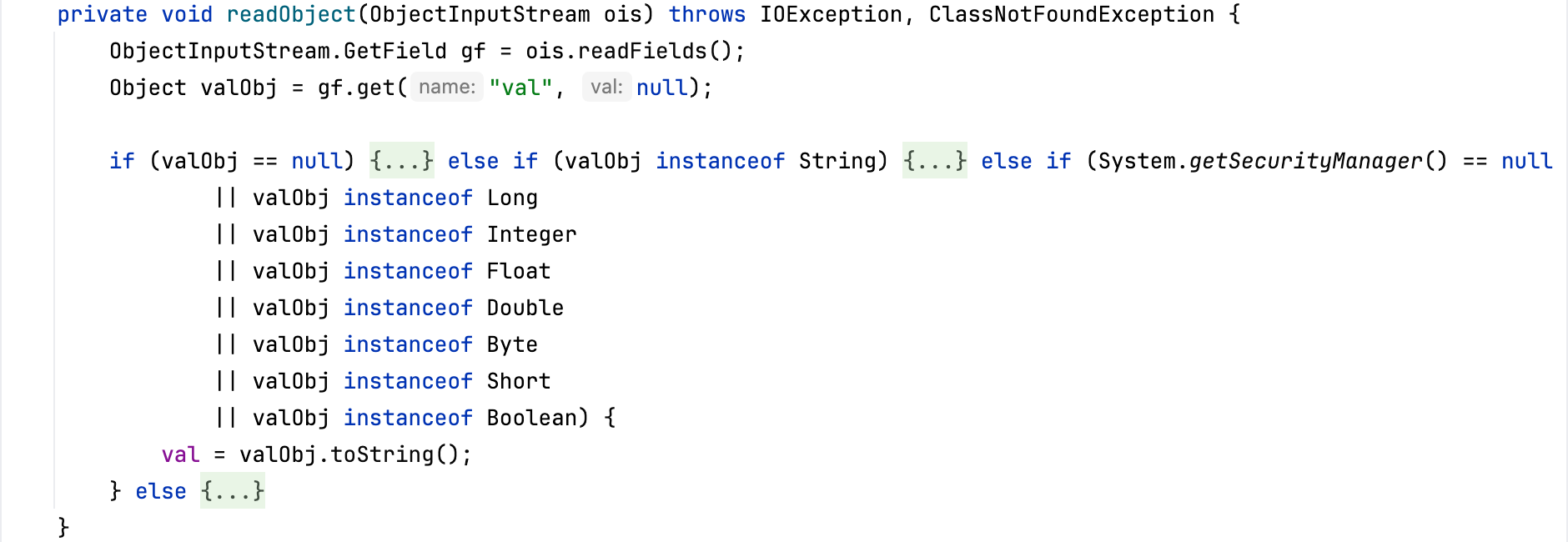Click the Short type in condition
The image size is (1568, 542).
[x=519, y=381]
